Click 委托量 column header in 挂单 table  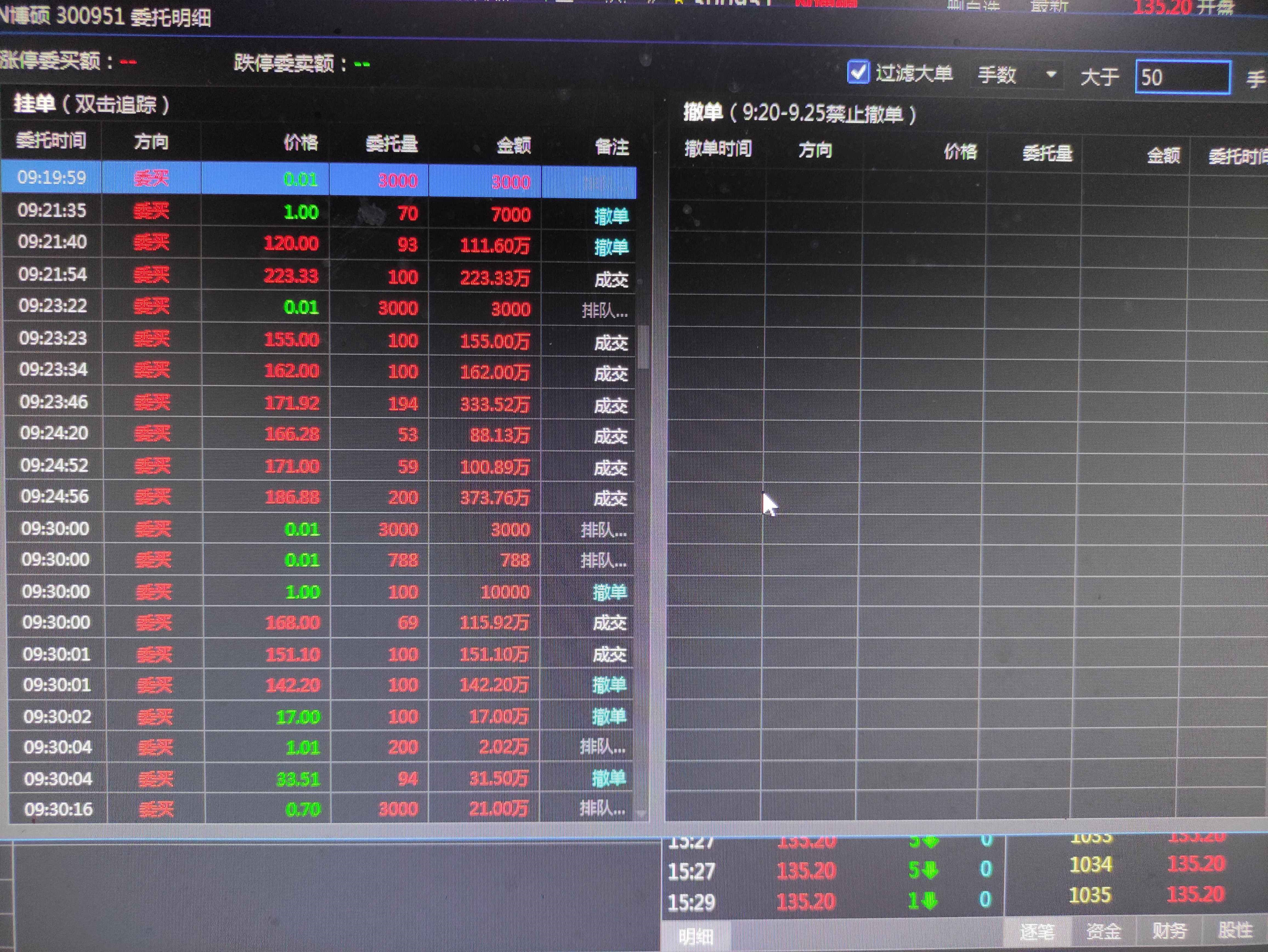click(392, 143)
